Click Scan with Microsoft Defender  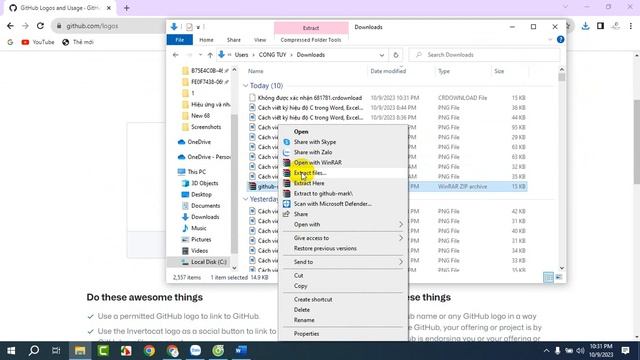point(333,204)
